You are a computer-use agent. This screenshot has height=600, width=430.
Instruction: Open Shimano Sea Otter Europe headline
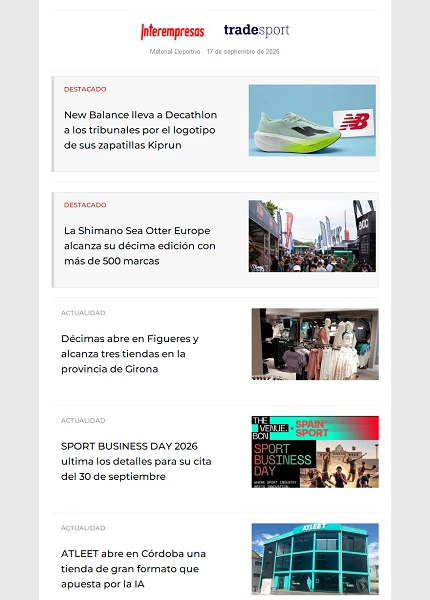tap(140, 246)
